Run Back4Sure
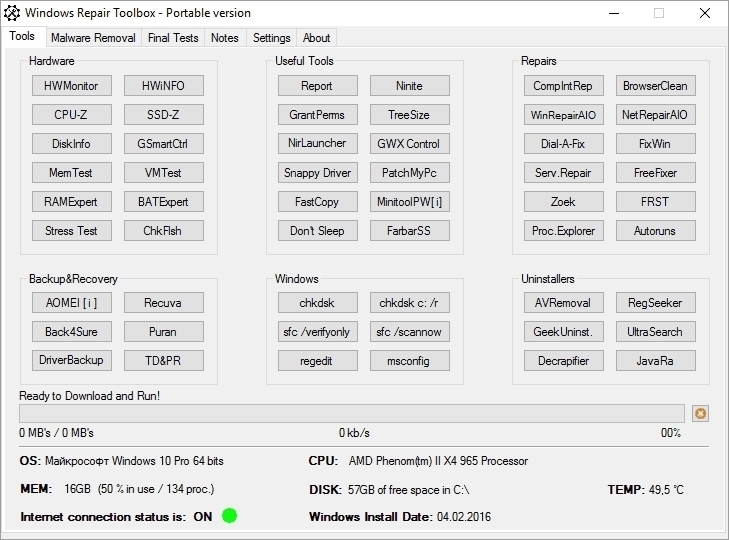 click(x=72, y=332)
